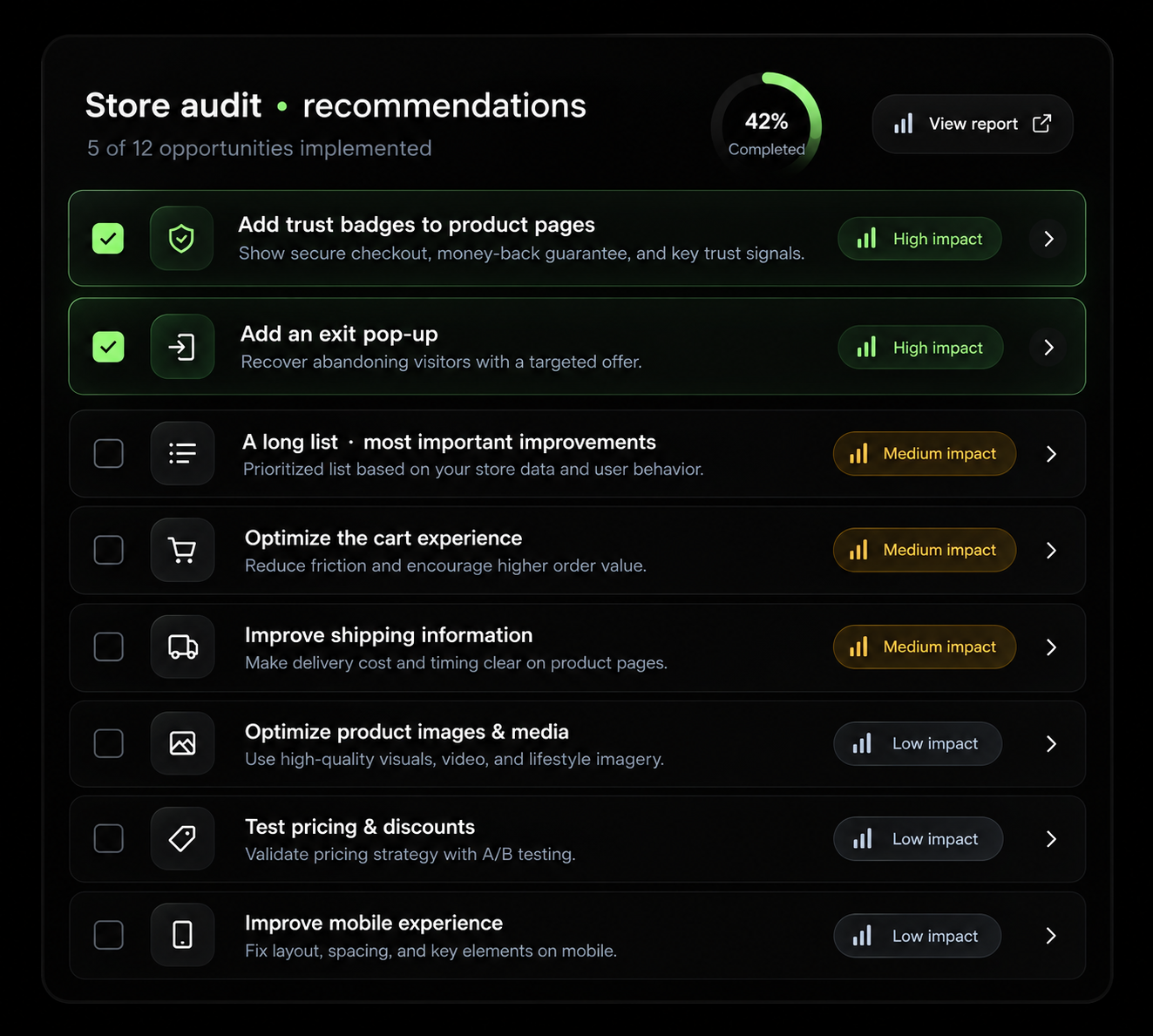Check 'Optimize product images & media' checkbox
Viewport: 1153px width, 1036px height.
click(109, 743)
